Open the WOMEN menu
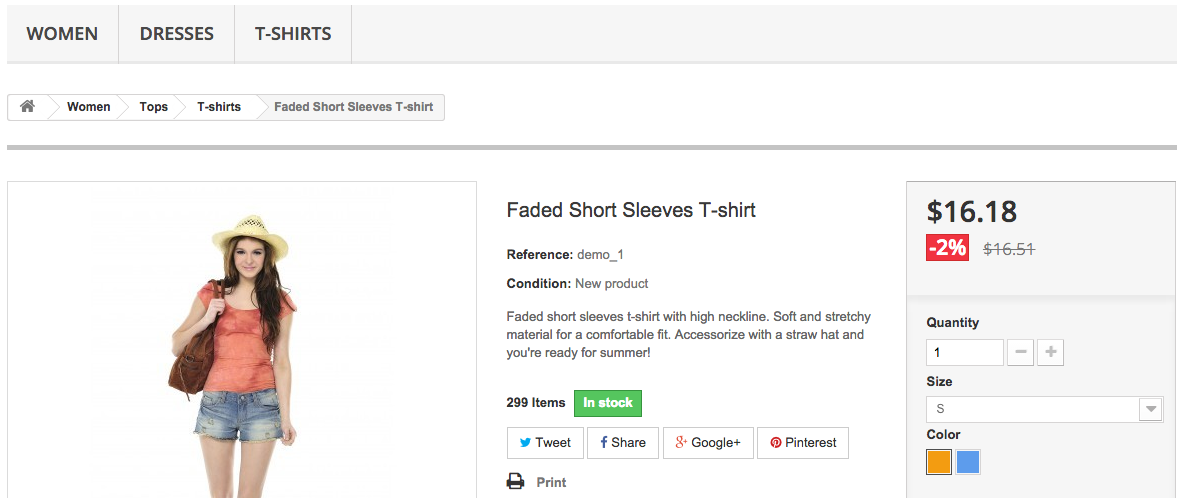The width and height of the screenshot is (1185, 498). pos(62,34)
